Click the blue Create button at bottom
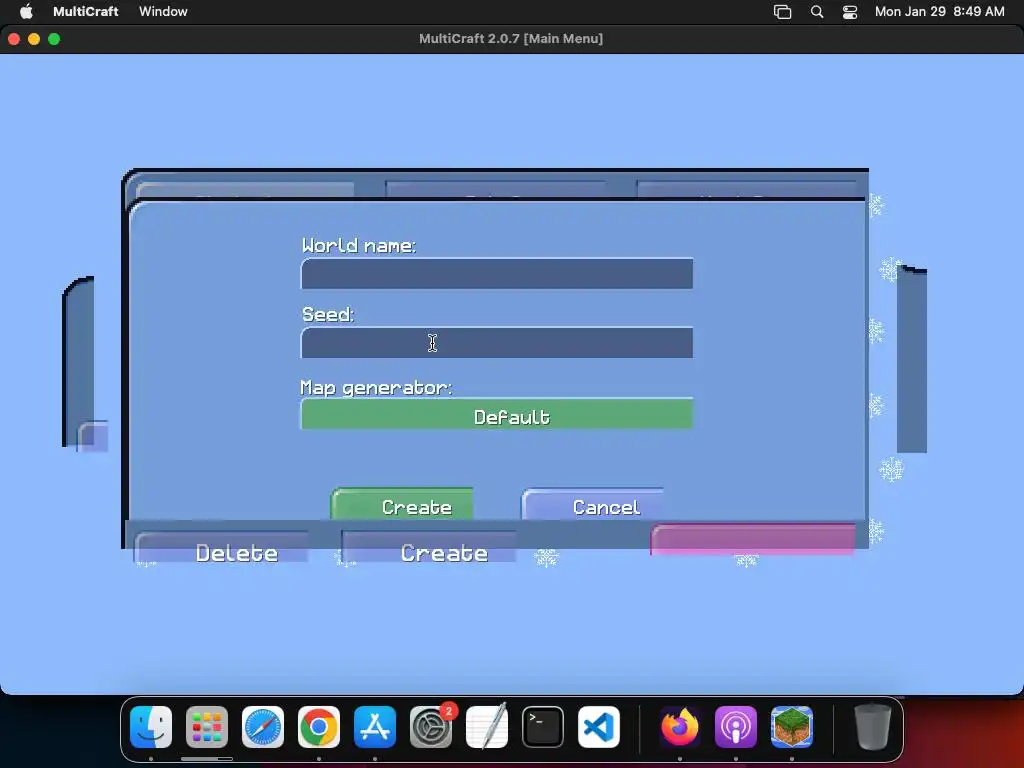Image resolution: width=1024 pixels, height=768 pixels. [429, 547]
